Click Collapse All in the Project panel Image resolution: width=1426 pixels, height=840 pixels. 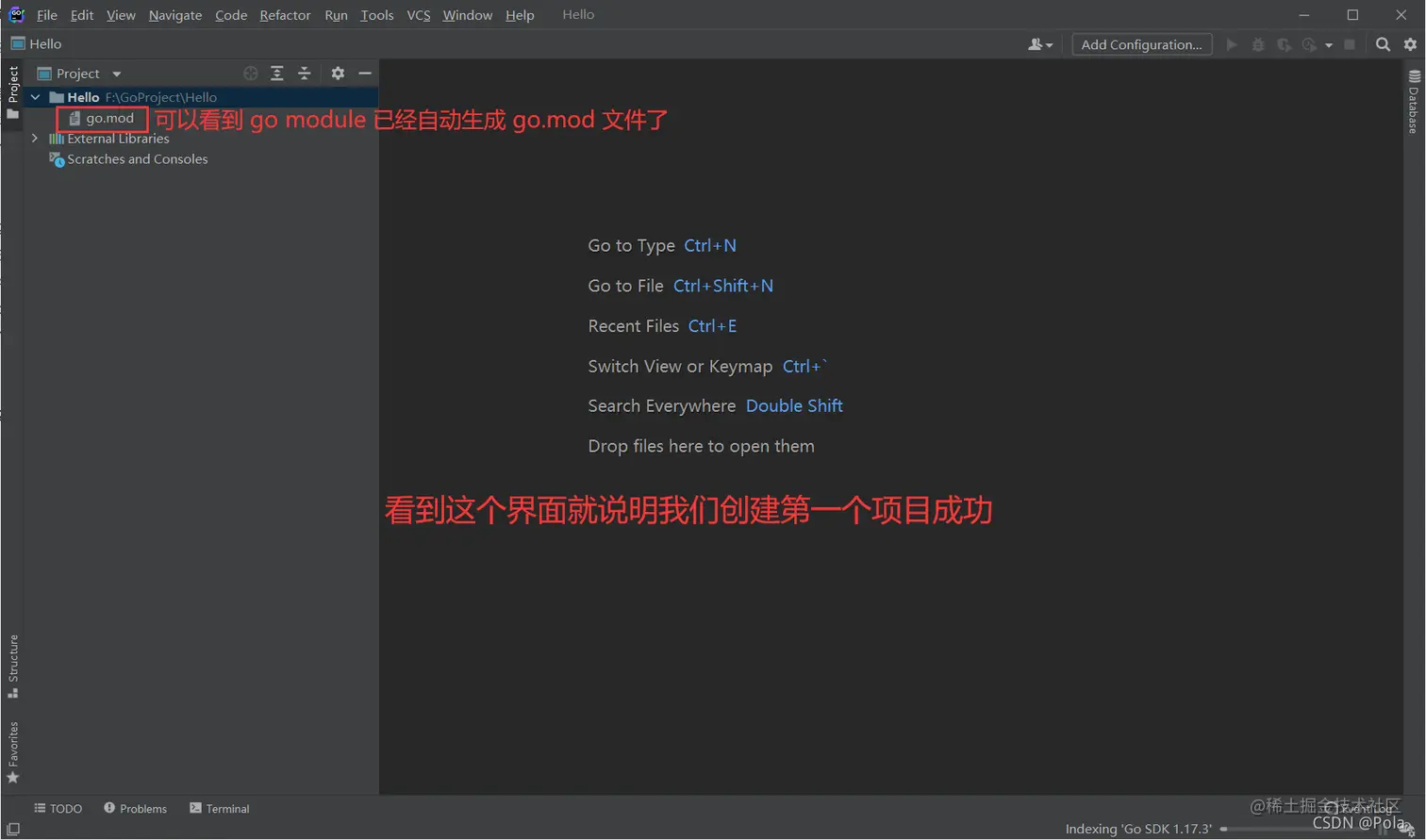pos(302,73)
